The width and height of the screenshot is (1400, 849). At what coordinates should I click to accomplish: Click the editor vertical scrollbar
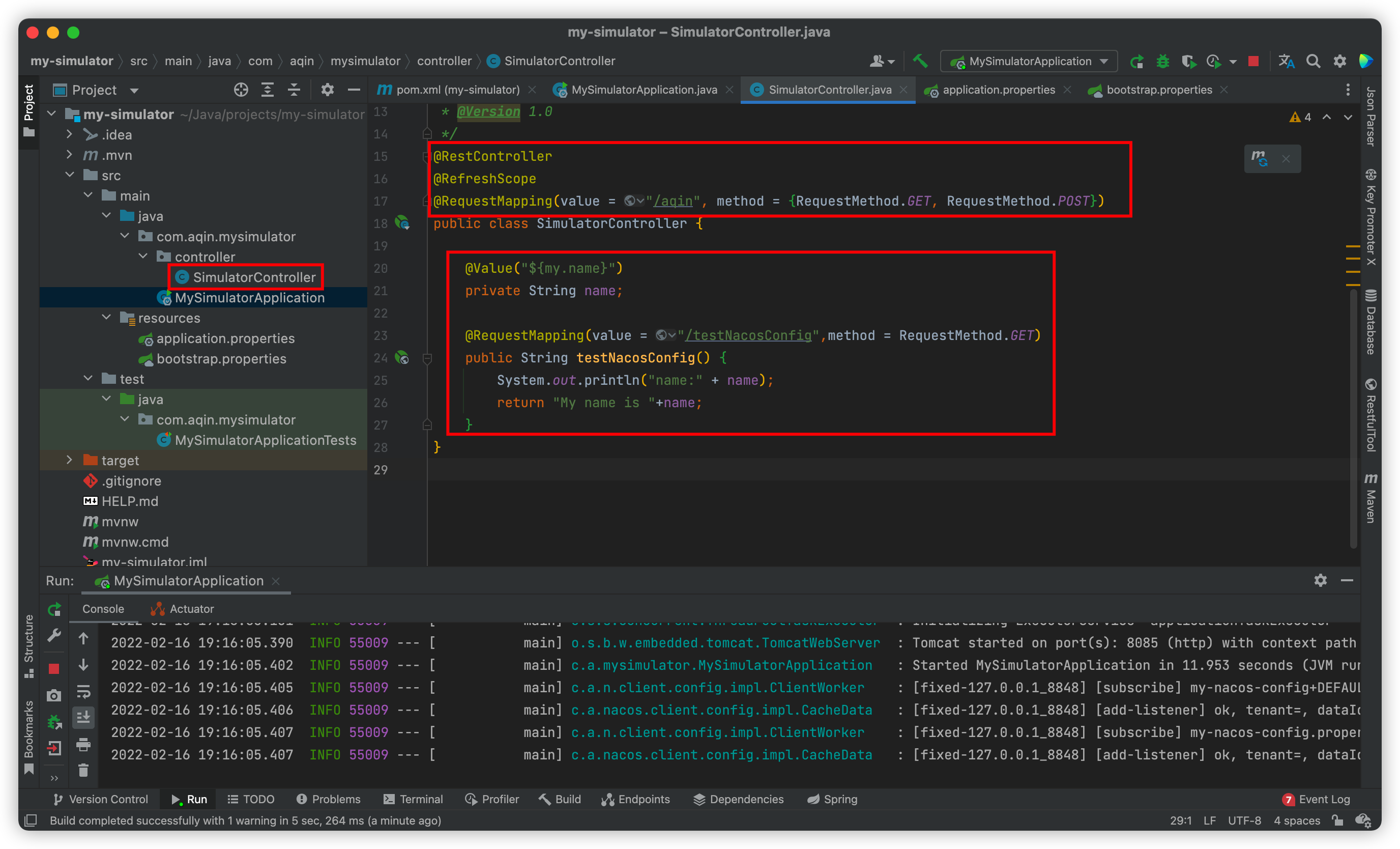(x=1353, y=418)
